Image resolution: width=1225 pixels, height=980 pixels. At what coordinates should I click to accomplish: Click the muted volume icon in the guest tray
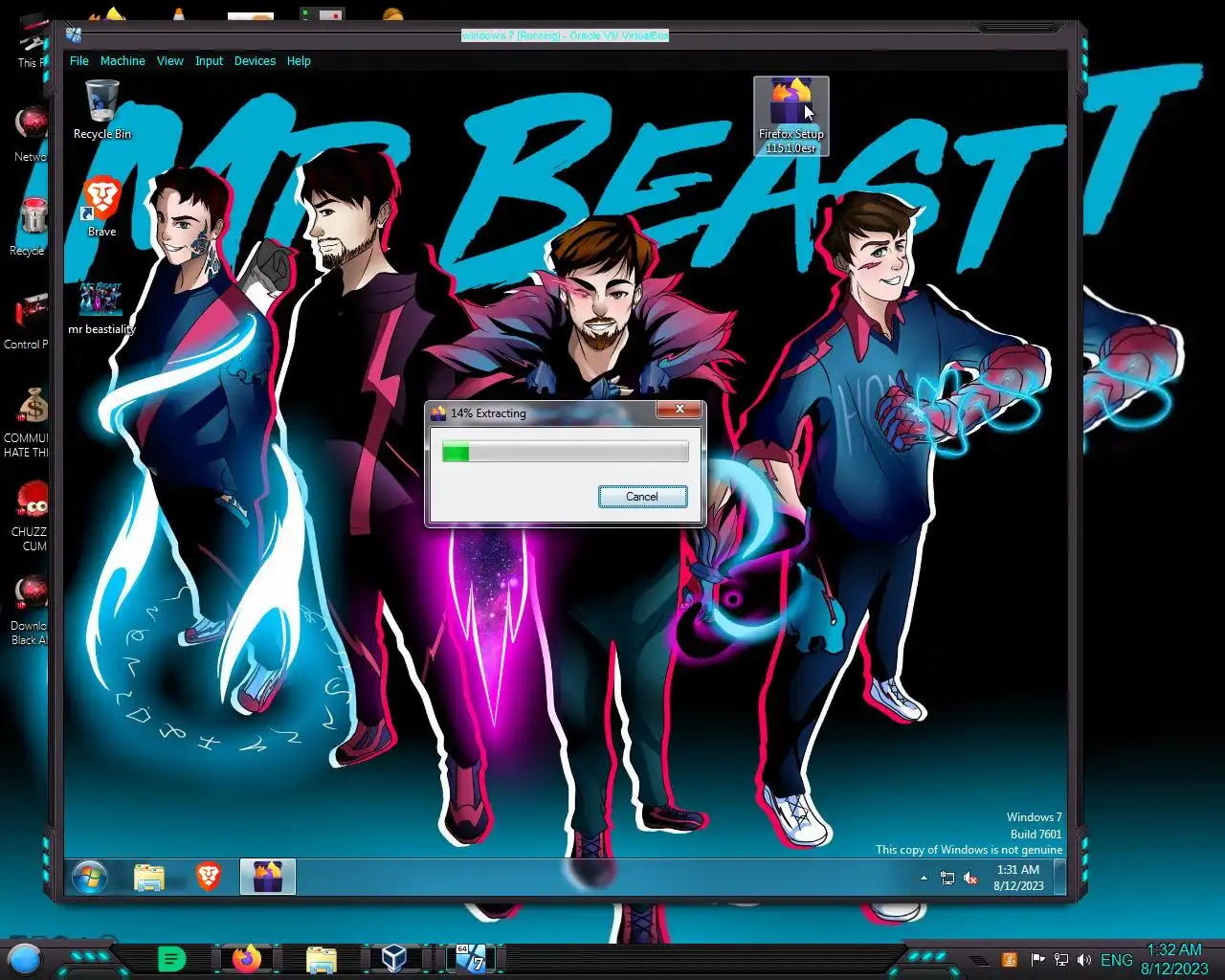click(x=970, y=878)
